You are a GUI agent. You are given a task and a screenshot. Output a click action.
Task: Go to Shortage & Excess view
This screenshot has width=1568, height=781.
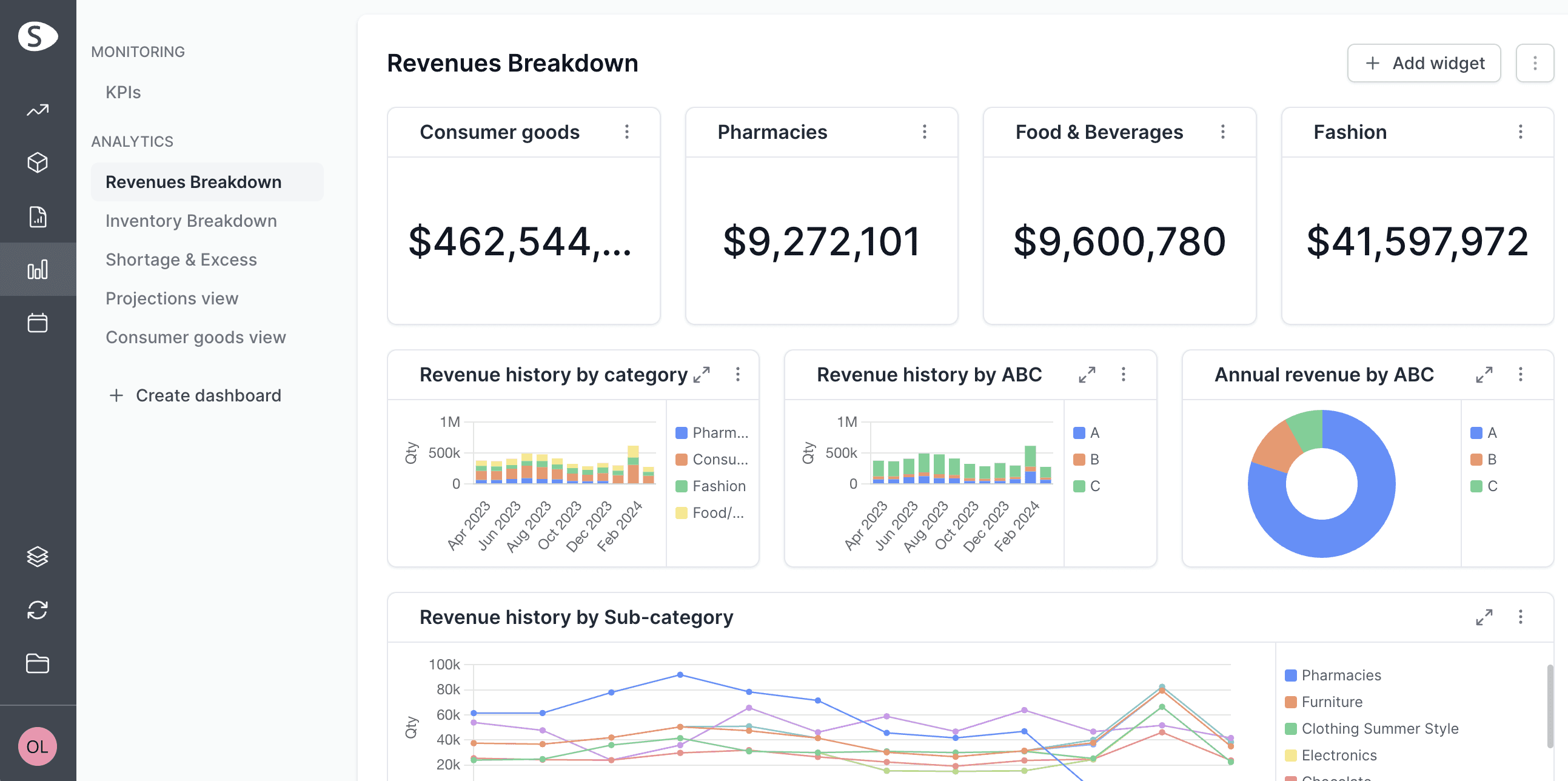tap(181, 260)
